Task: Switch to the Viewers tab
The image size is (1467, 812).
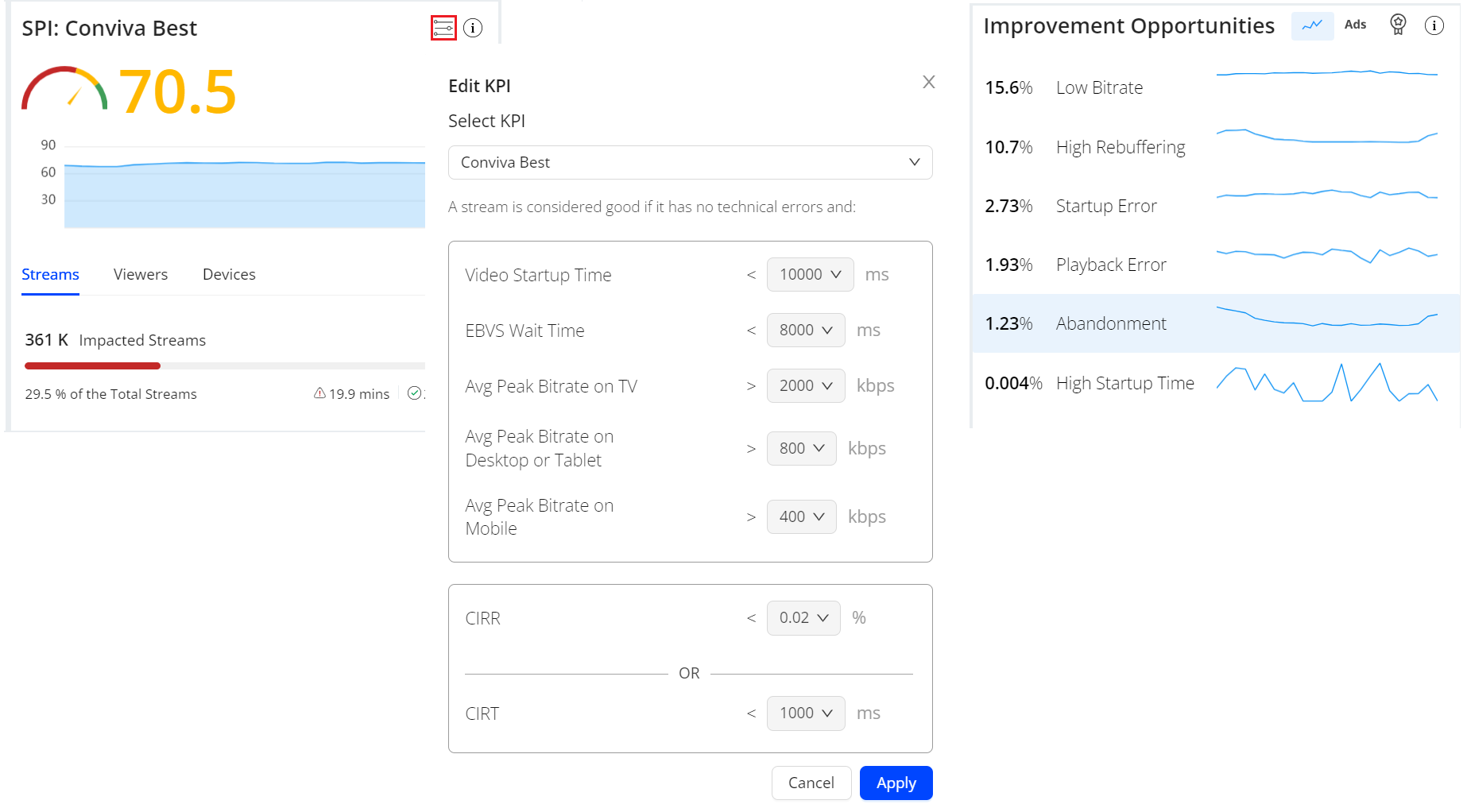Action: tap(141, 274)
